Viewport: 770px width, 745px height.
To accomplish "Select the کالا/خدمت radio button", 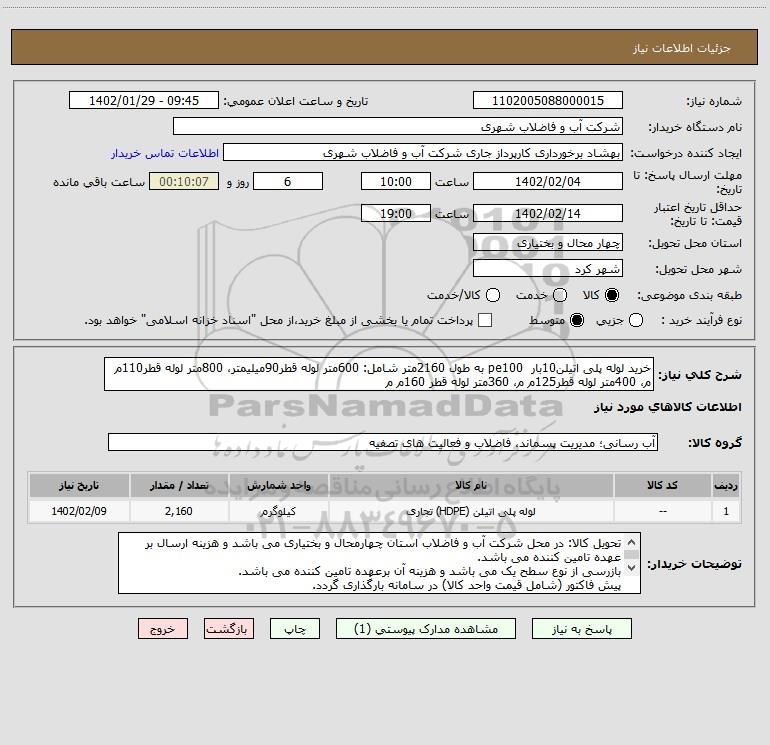I will pyautogui.click(x=493, y=295).
